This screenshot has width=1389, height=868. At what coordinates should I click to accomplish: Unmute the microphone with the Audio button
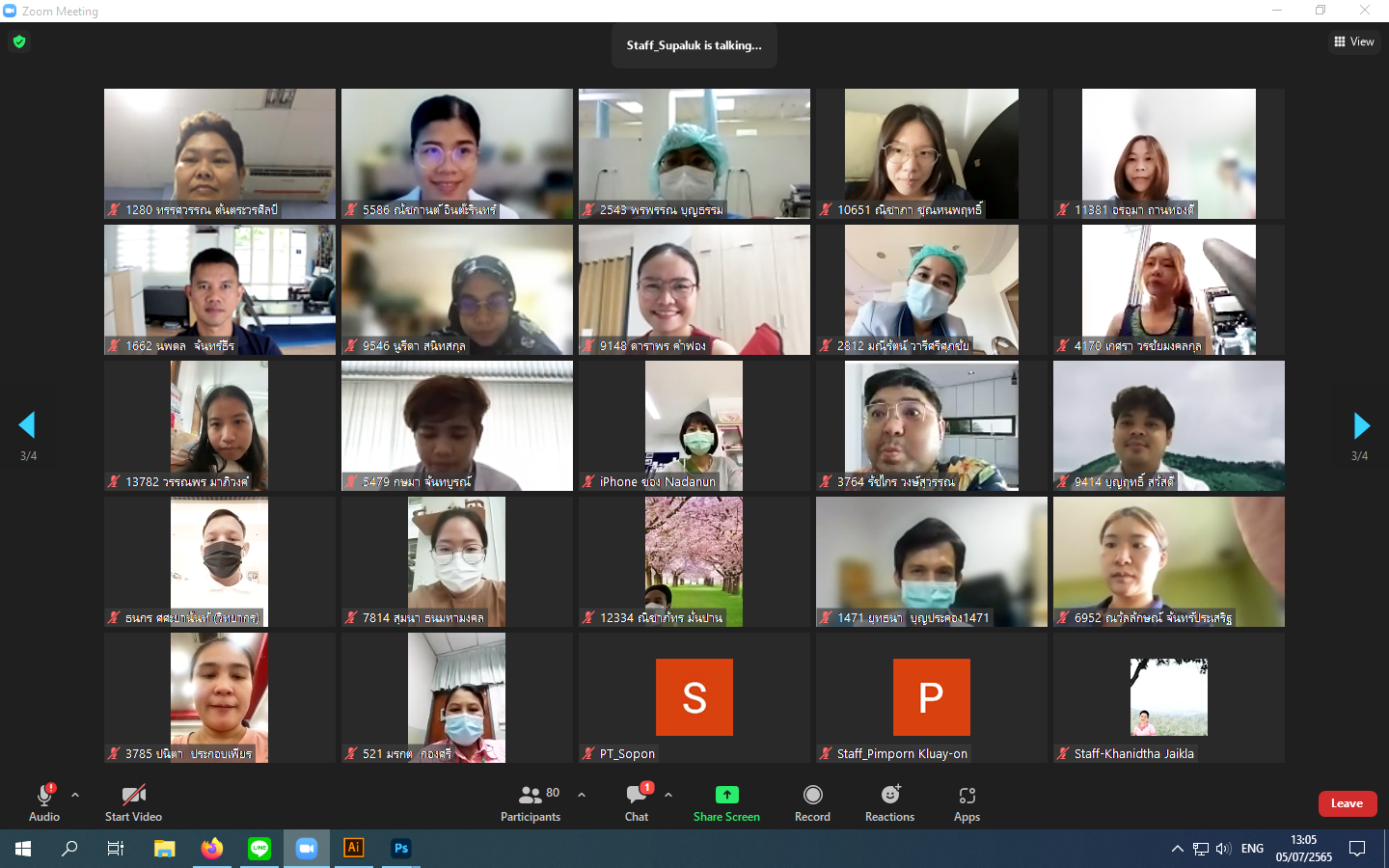tap(43, 802)
